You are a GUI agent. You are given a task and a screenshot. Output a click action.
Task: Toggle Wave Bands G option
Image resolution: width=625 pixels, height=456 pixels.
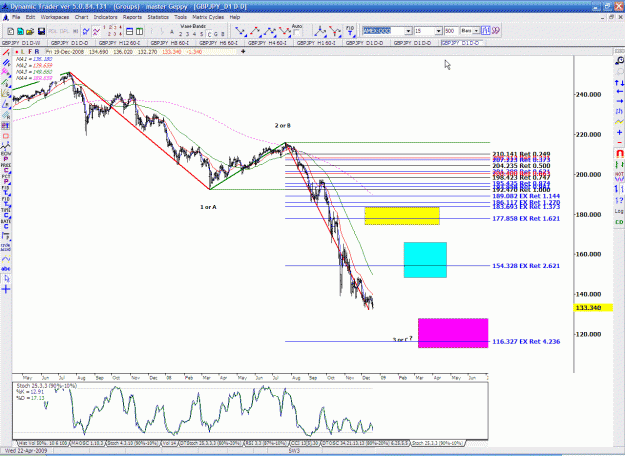(x=216, y=34)
